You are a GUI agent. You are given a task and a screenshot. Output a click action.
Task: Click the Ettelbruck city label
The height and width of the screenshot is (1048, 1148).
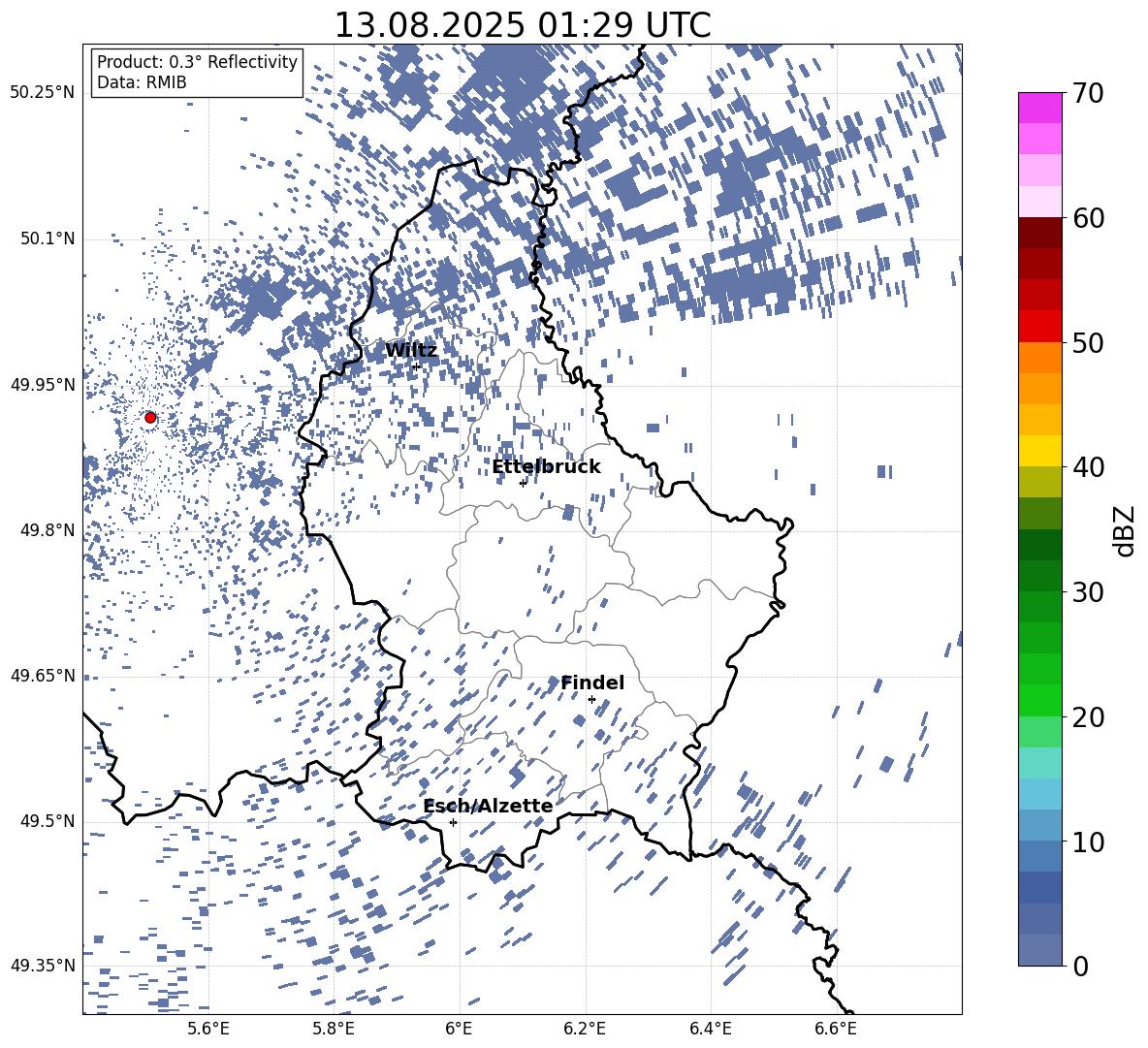coord(546,467)
